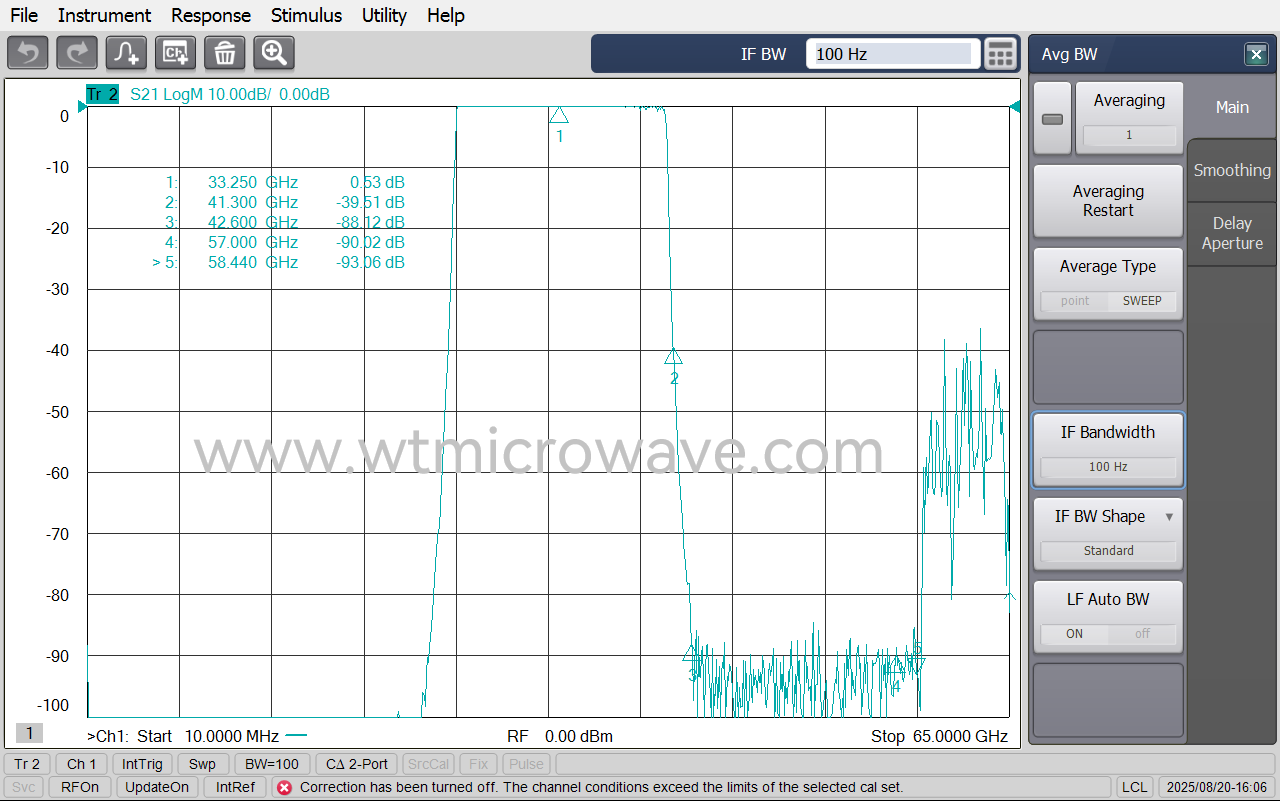Select the Tr 2 trace label

coord(102,95)
